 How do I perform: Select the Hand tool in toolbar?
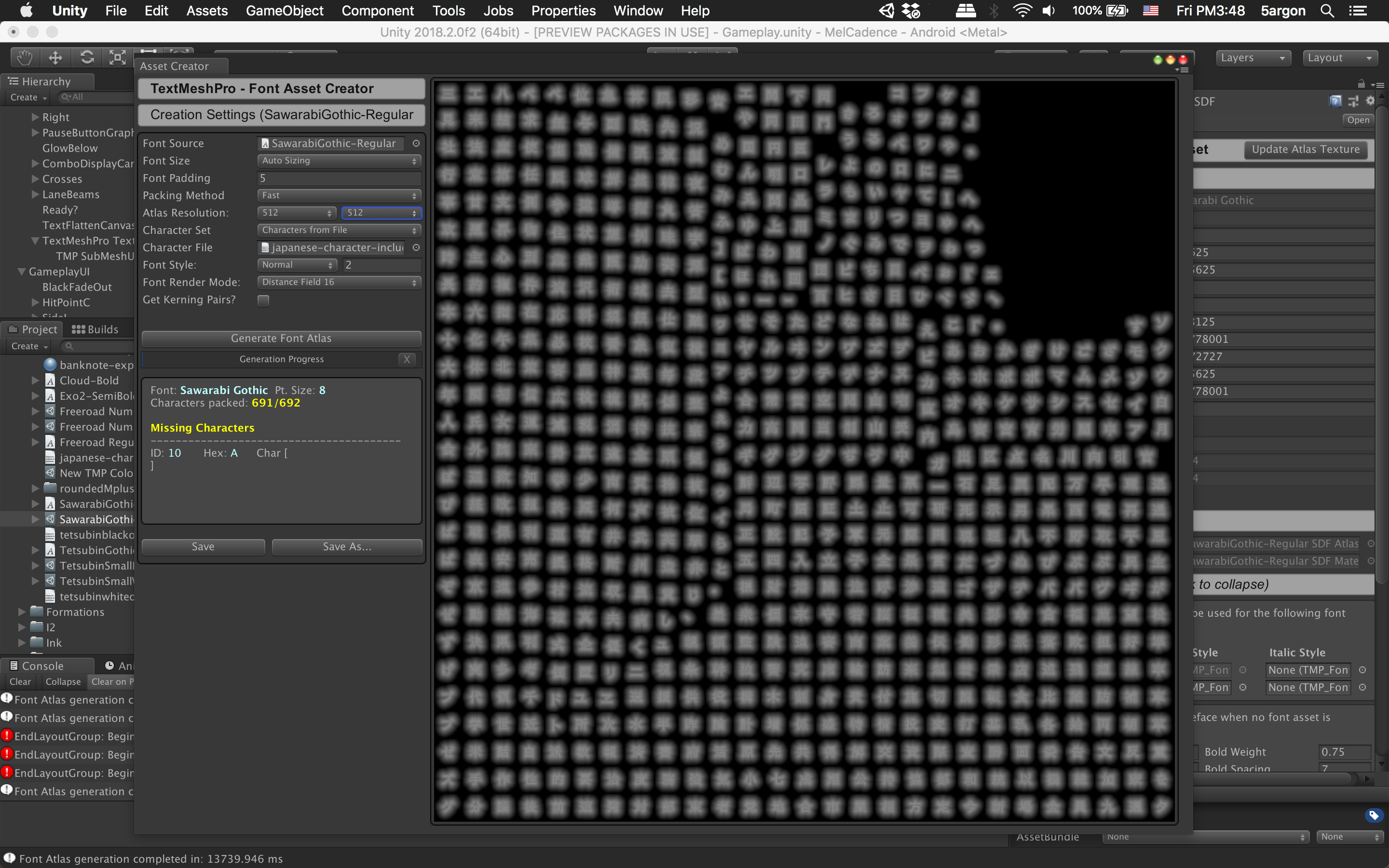[25, 57]
